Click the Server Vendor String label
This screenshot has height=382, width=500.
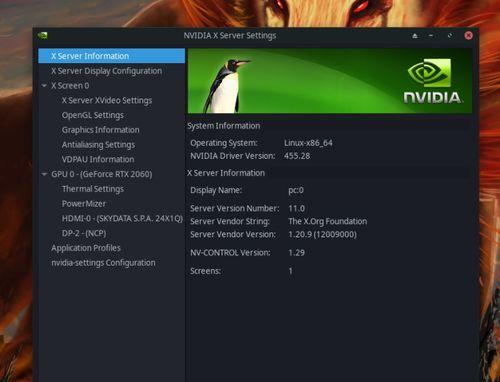[x=230, y=221]
